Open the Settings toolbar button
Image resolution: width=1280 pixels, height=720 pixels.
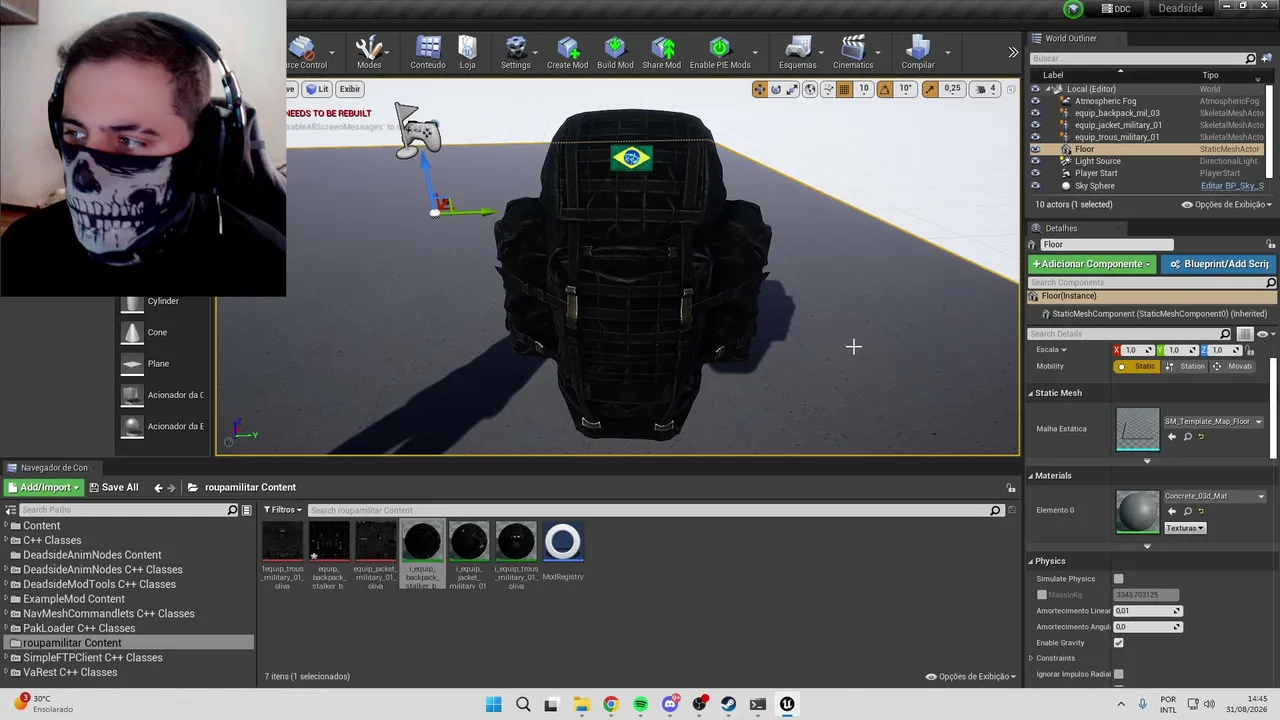[516, 52]
